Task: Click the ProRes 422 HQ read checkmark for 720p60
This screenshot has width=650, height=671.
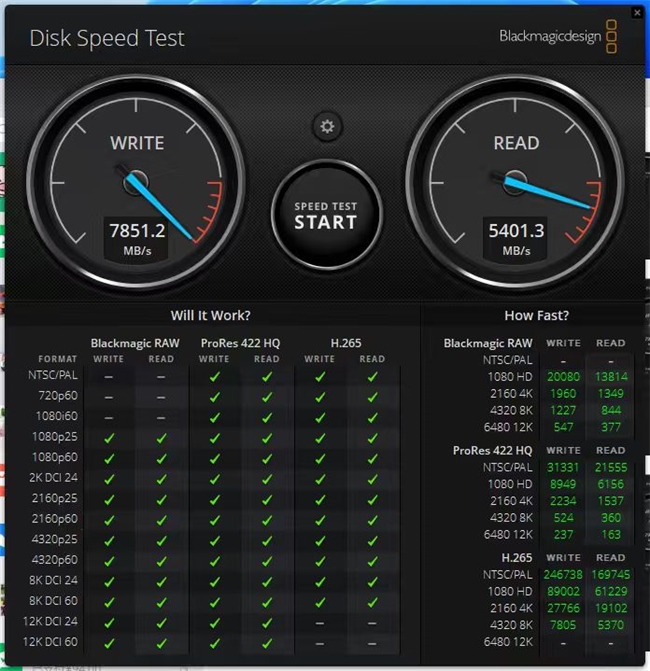Action: (x=267, y=397)
